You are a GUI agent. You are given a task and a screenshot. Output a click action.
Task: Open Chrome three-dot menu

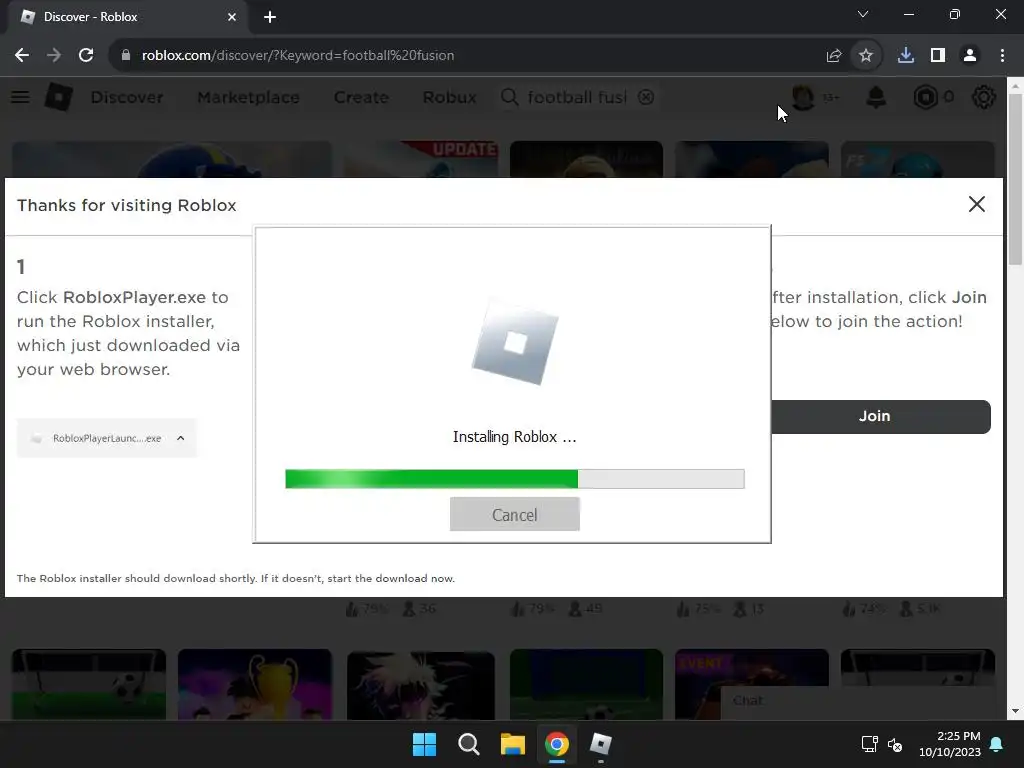coord(1002,56)
